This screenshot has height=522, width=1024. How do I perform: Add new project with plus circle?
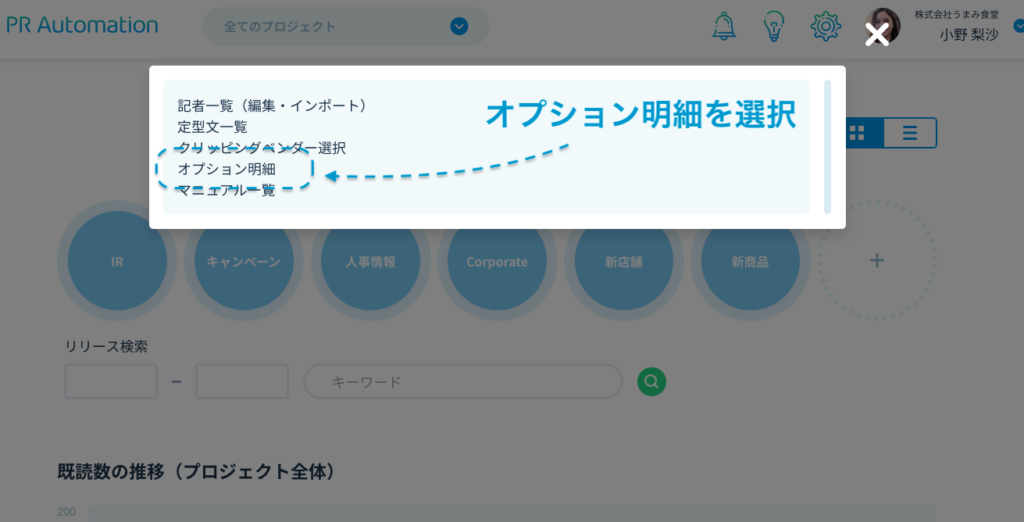point(877,261)
